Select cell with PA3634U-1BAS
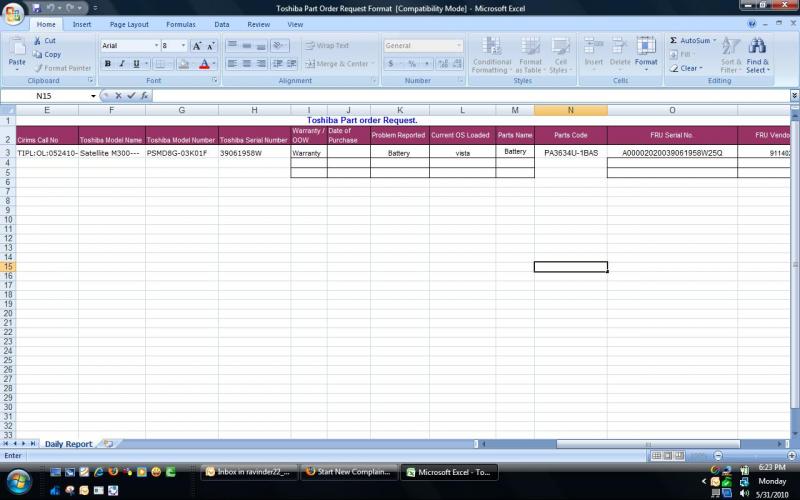Image resolution: width=800 pixels, height=500 pixels. [x=570, y=153]
